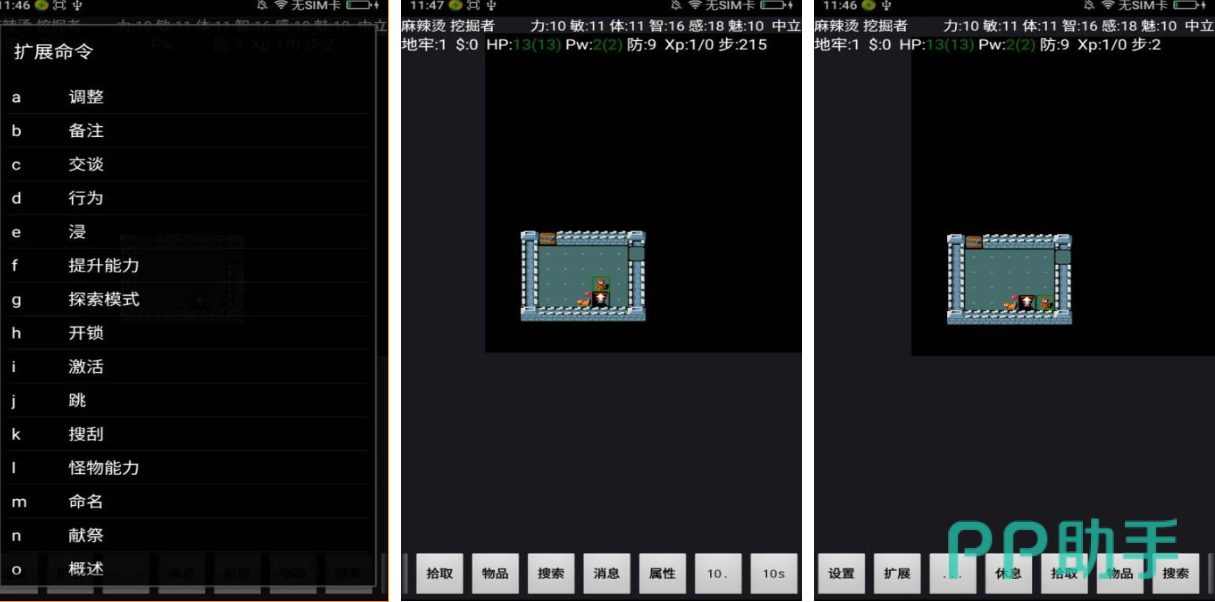Tap the brown door tile in the middle screen

point(547,238)
